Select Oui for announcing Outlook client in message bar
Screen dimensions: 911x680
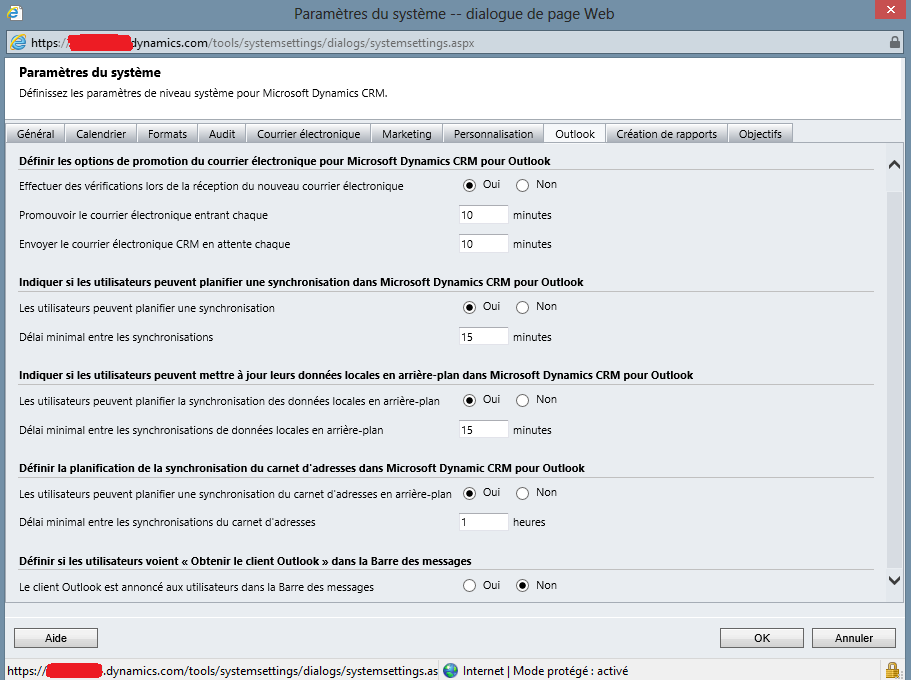click(x=469, y=586)
